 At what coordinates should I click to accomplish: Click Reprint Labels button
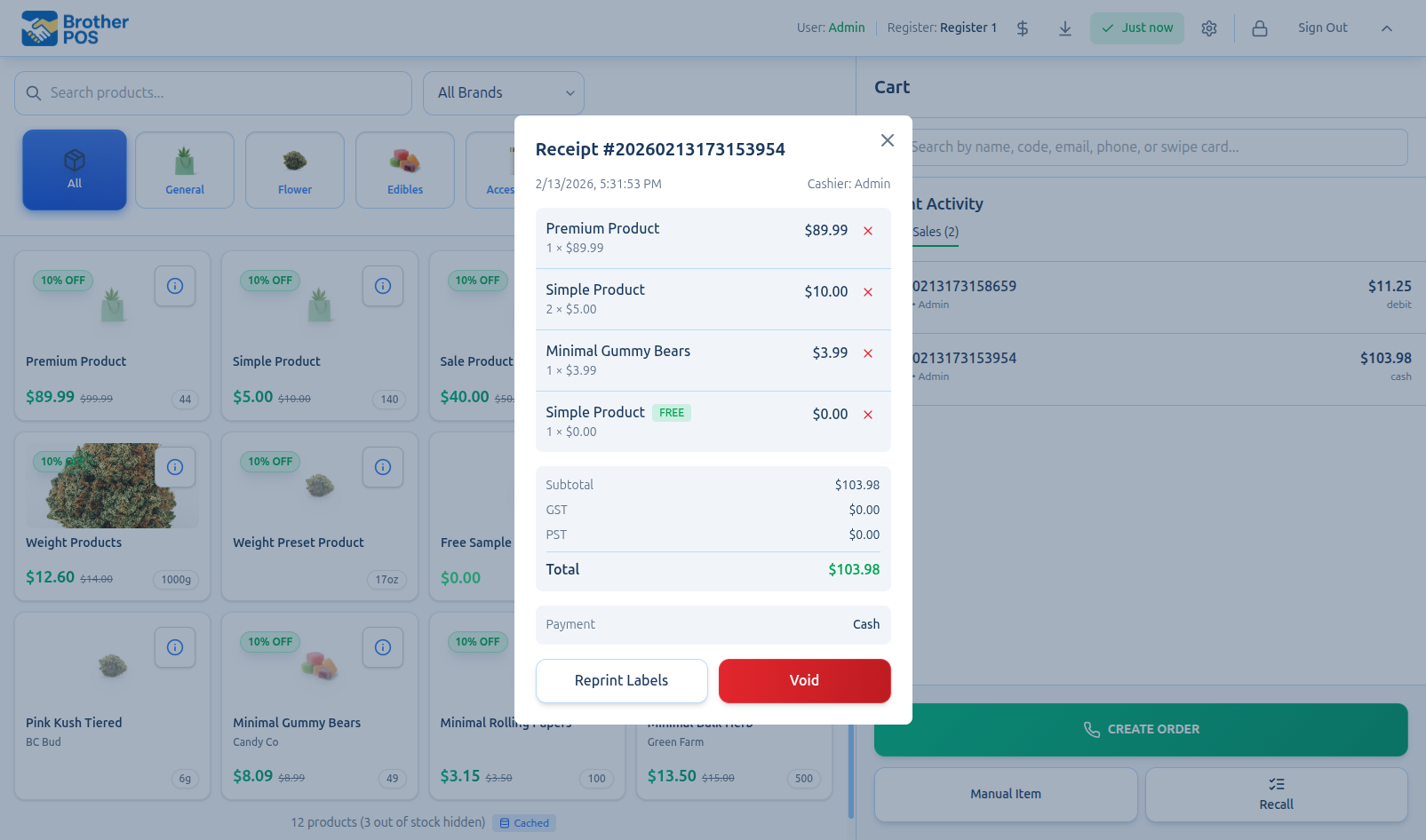[621, 681]
